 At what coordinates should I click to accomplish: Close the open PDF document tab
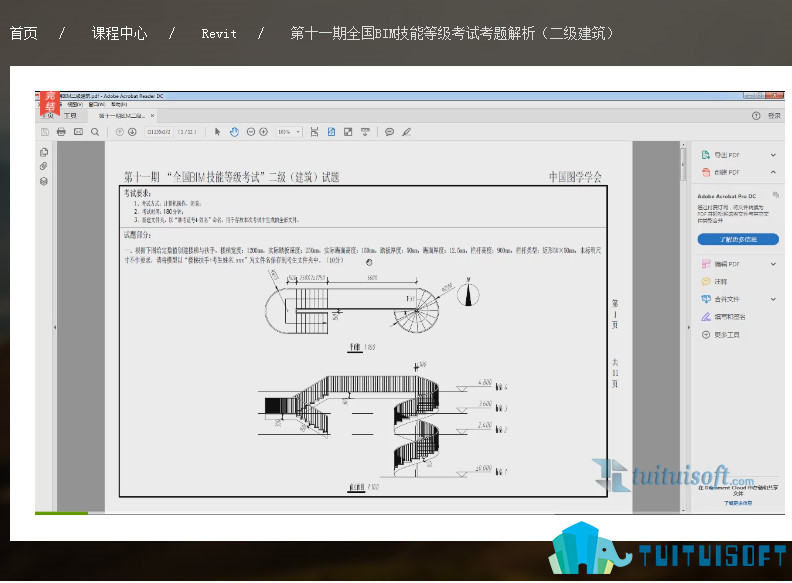coord(152,116)
